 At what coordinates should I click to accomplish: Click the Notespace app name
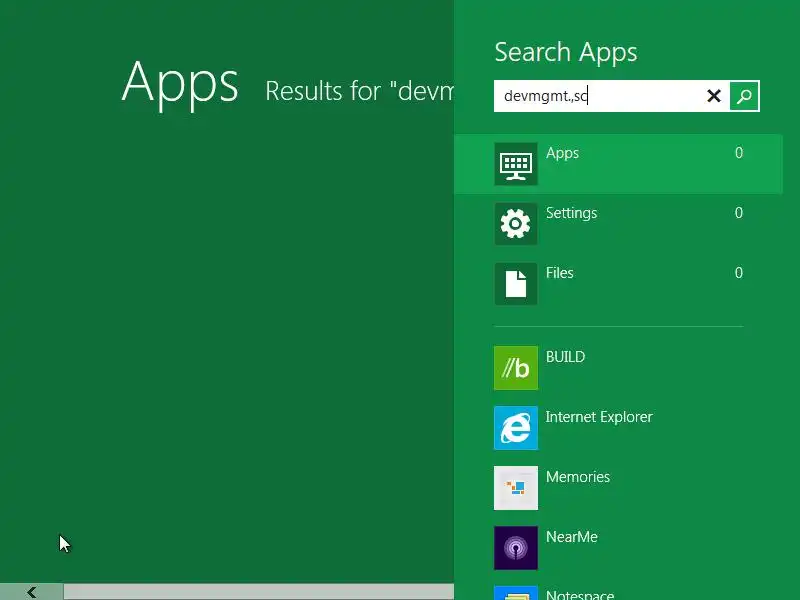pos(580,595)
